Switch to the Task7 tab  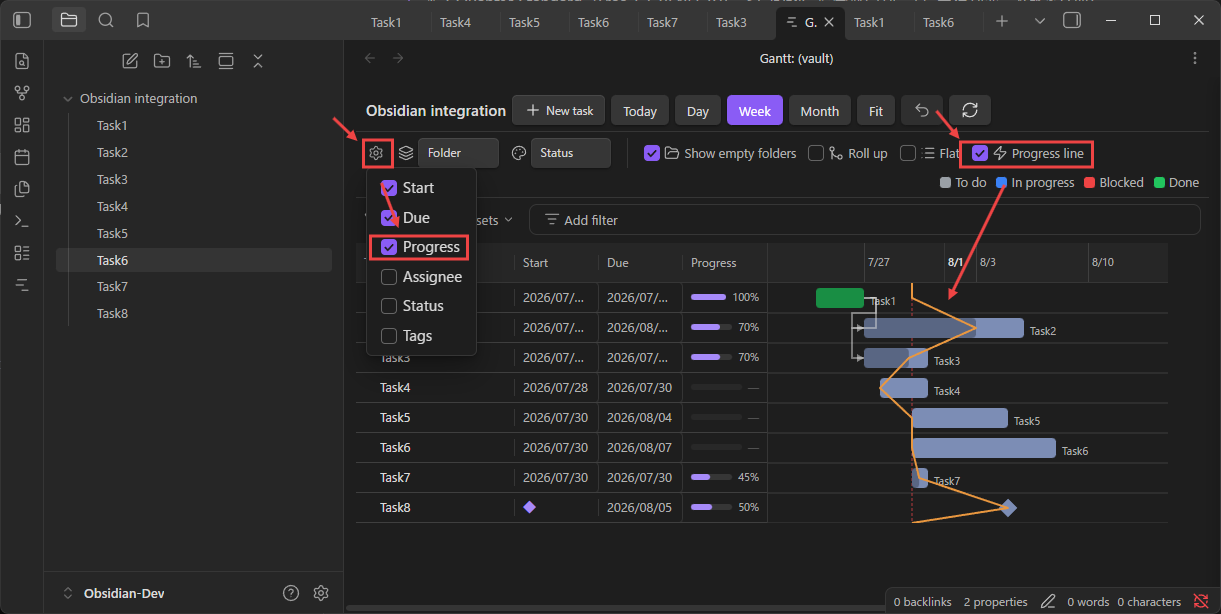pyautogui.click(x=662, y=22)
